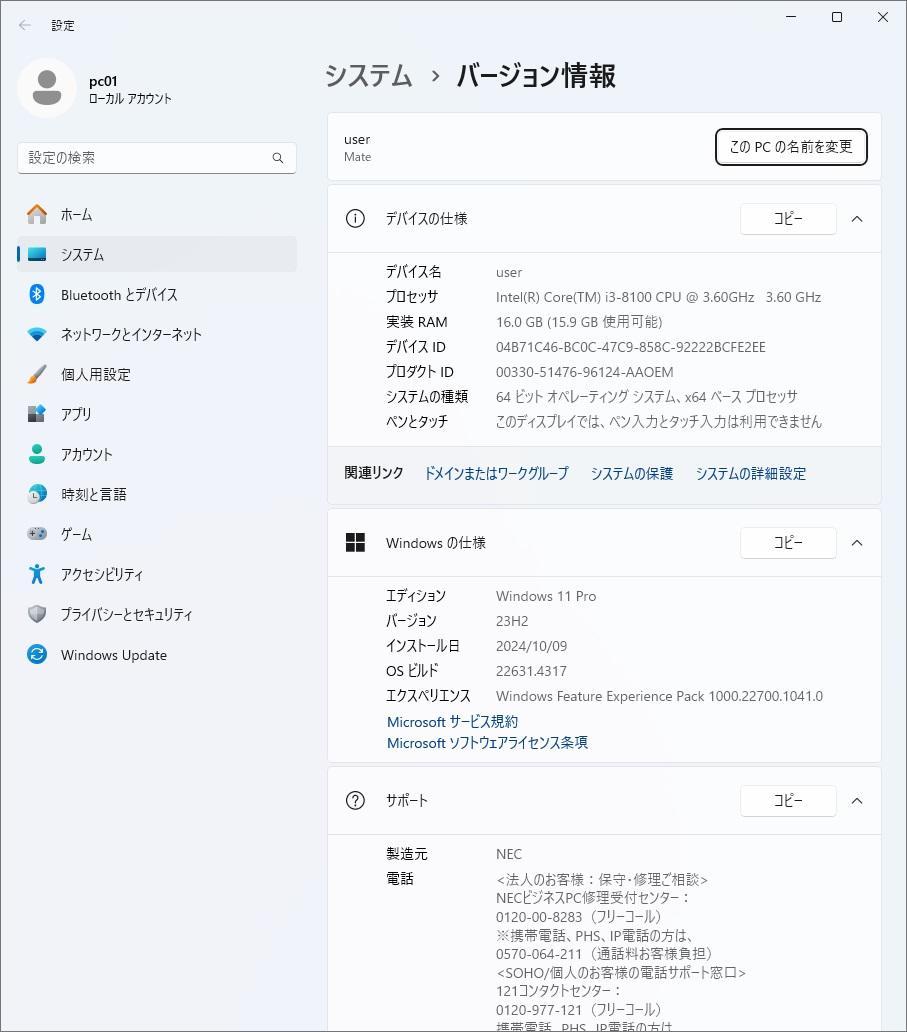Click the manufacturer value NEC
Viewport: 907px width, 1032px height.
coord(509,854)
